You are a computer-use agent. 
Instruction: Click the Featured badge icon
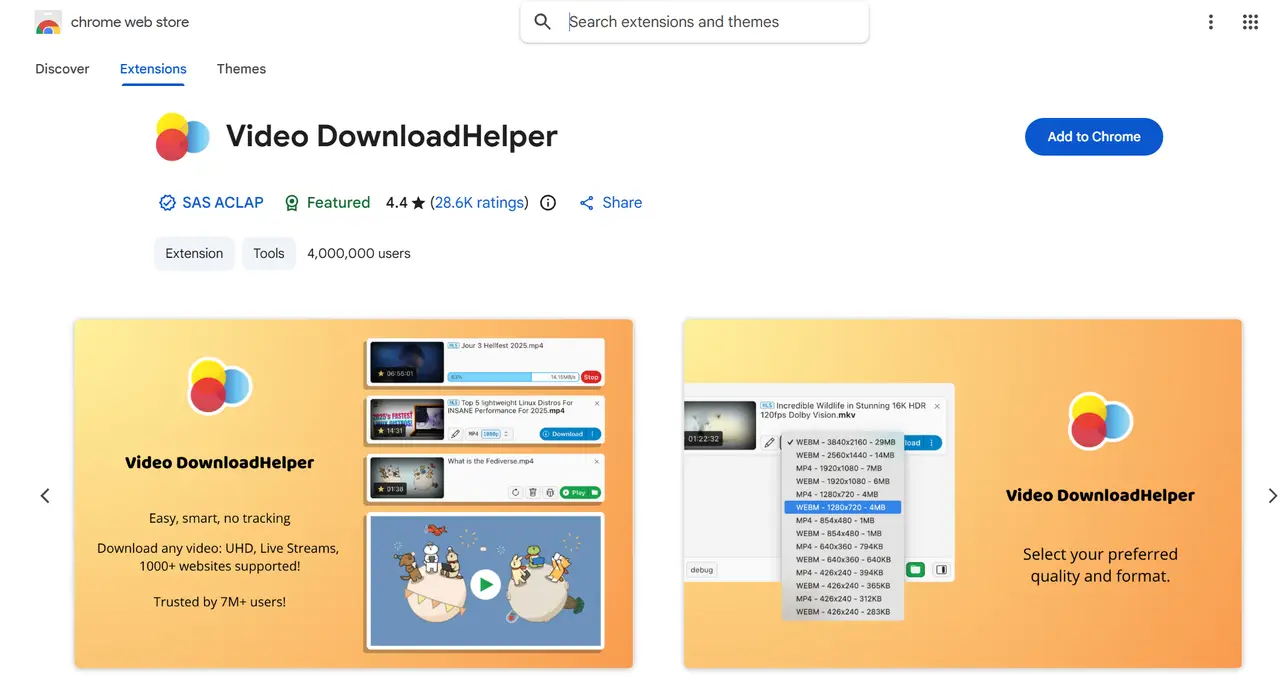tap(292, 203)
